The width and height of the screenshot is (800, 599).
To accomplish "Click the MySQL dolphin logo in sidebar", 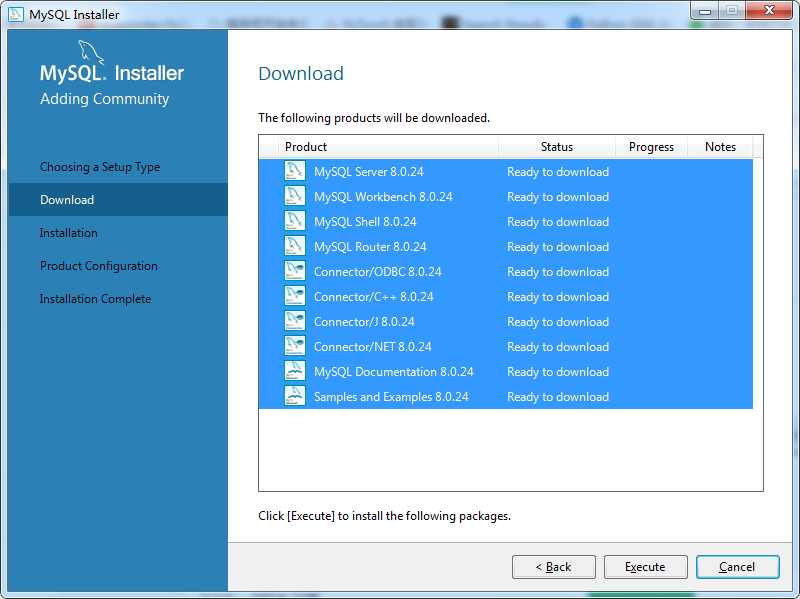I will pyautogui.click(x=91, y=52).
